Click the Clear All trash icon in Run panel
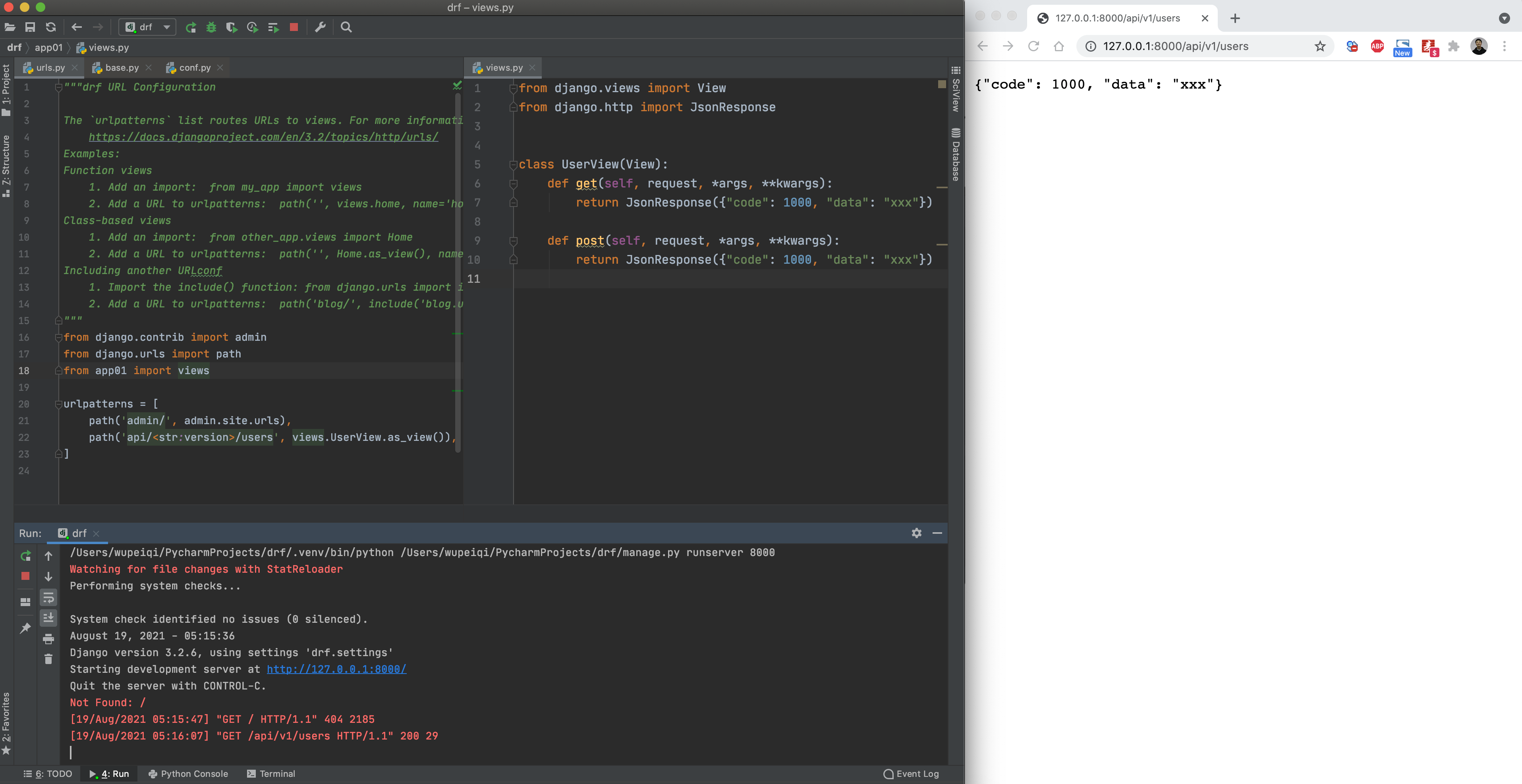The height and width of the screenshot is (784, 1522). pos(48,659)
